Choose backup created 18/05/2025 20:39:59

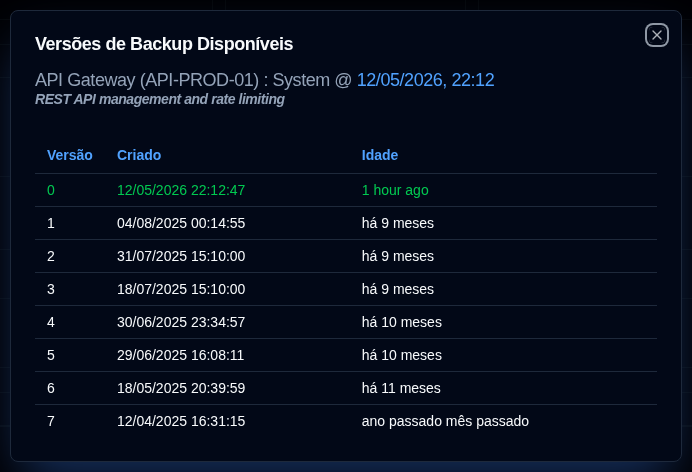coord(181,389)
